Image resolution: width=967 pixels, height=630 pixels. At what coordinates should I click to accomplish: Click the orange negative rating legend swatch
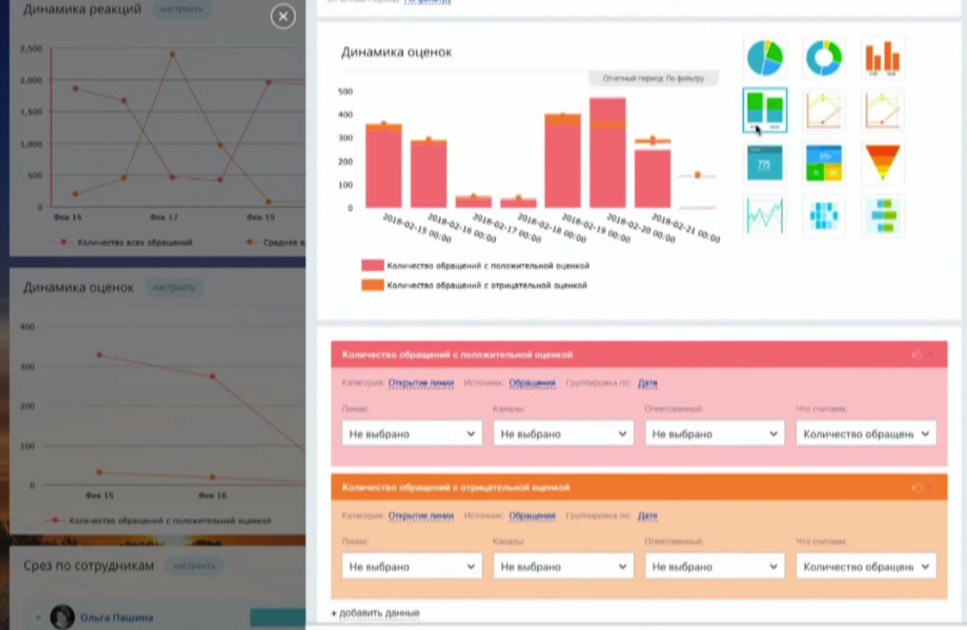(372, 285)
